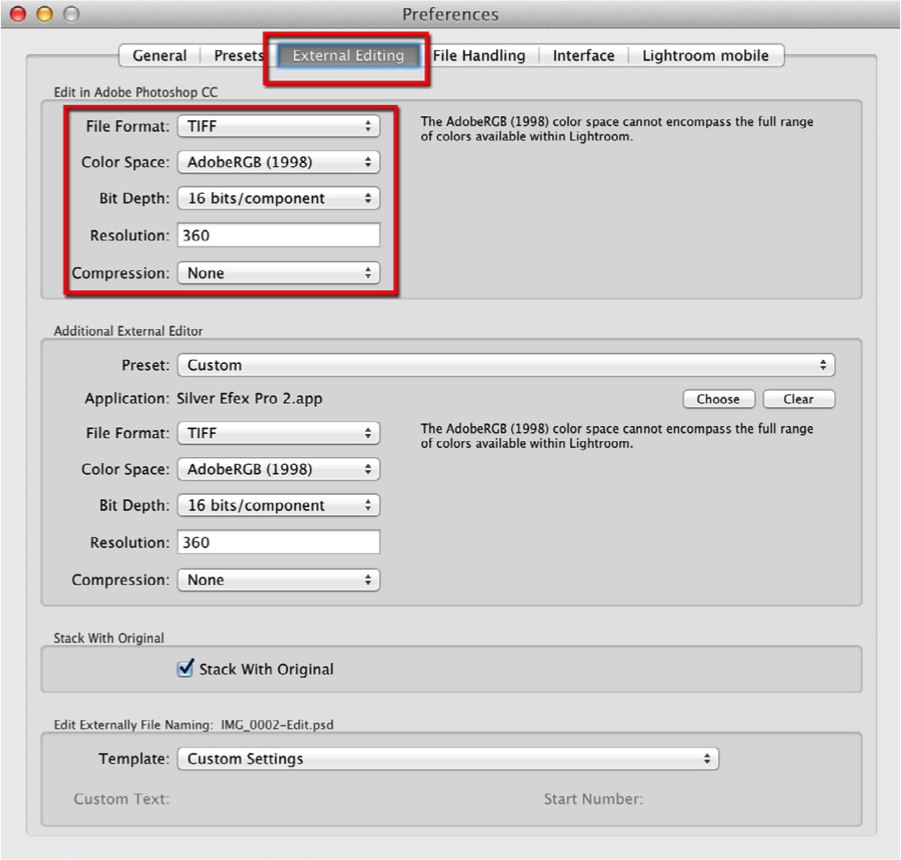The height and width of the screenshot is (860, 901).
Task: Minimize the Preferences window
Action: (45, 14)
